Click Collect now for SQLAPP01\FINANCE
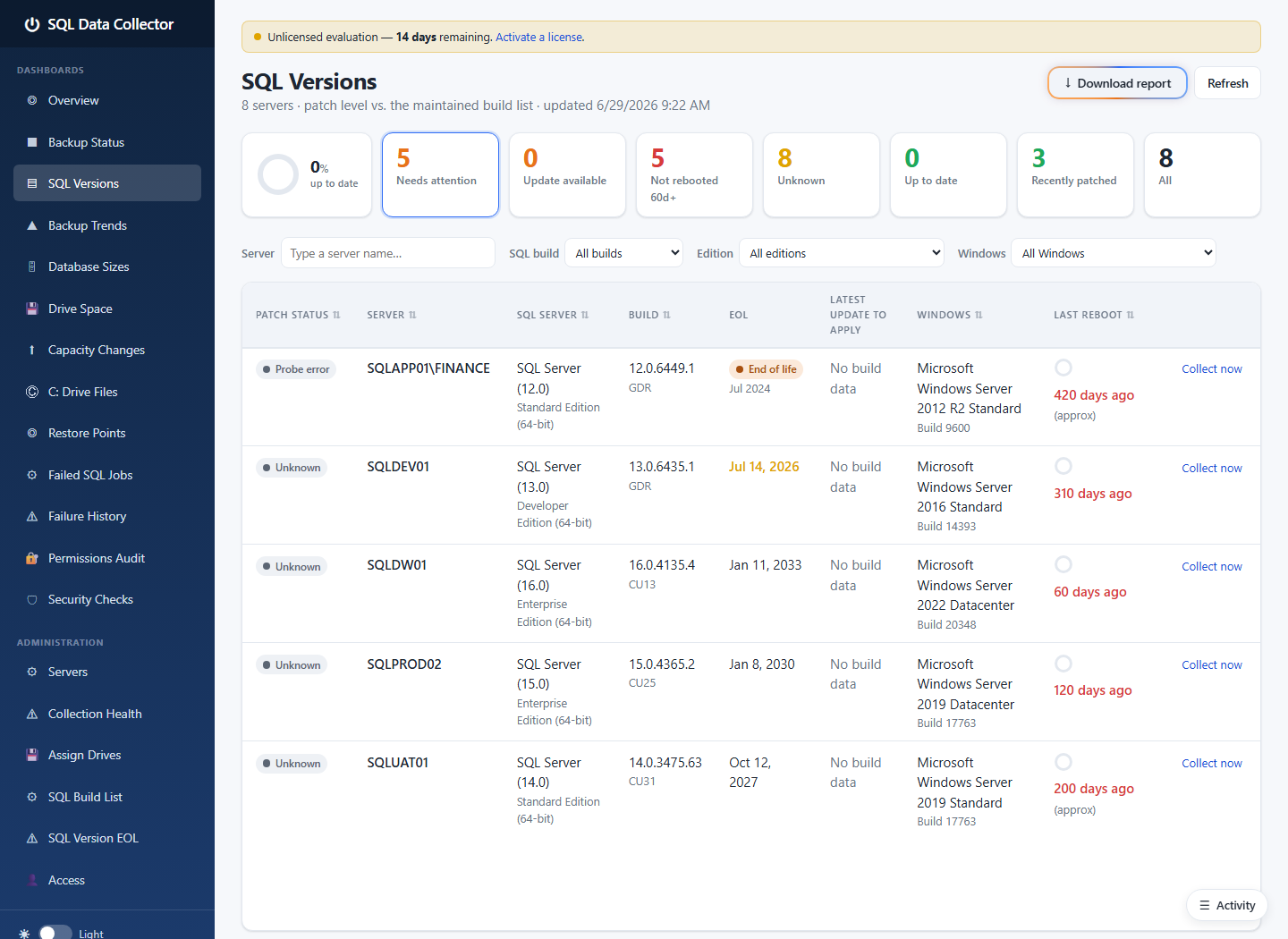1288x939 pixels. (x=1212, y=368)
